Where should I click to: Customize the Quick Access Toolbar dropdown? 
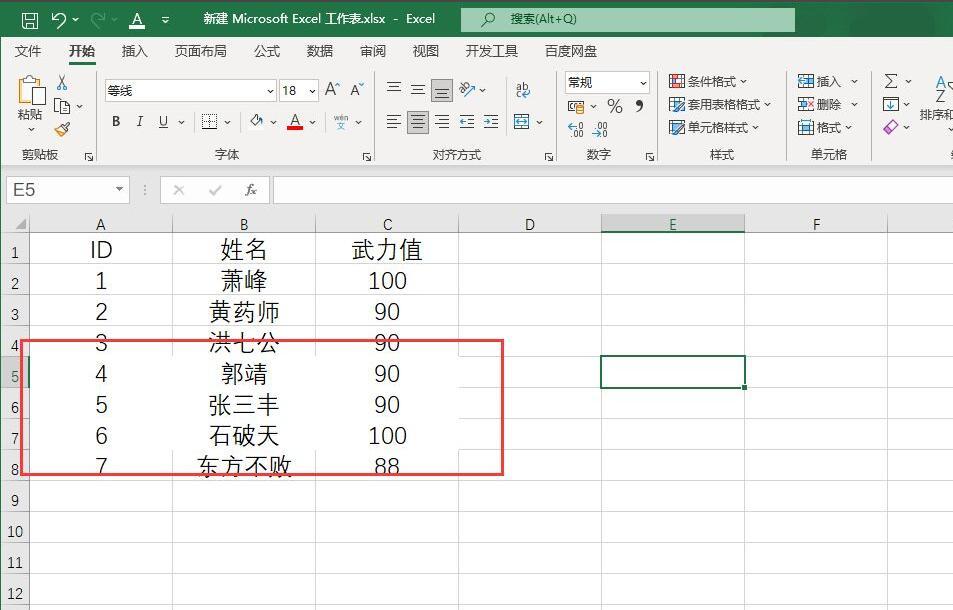point(165,20)
